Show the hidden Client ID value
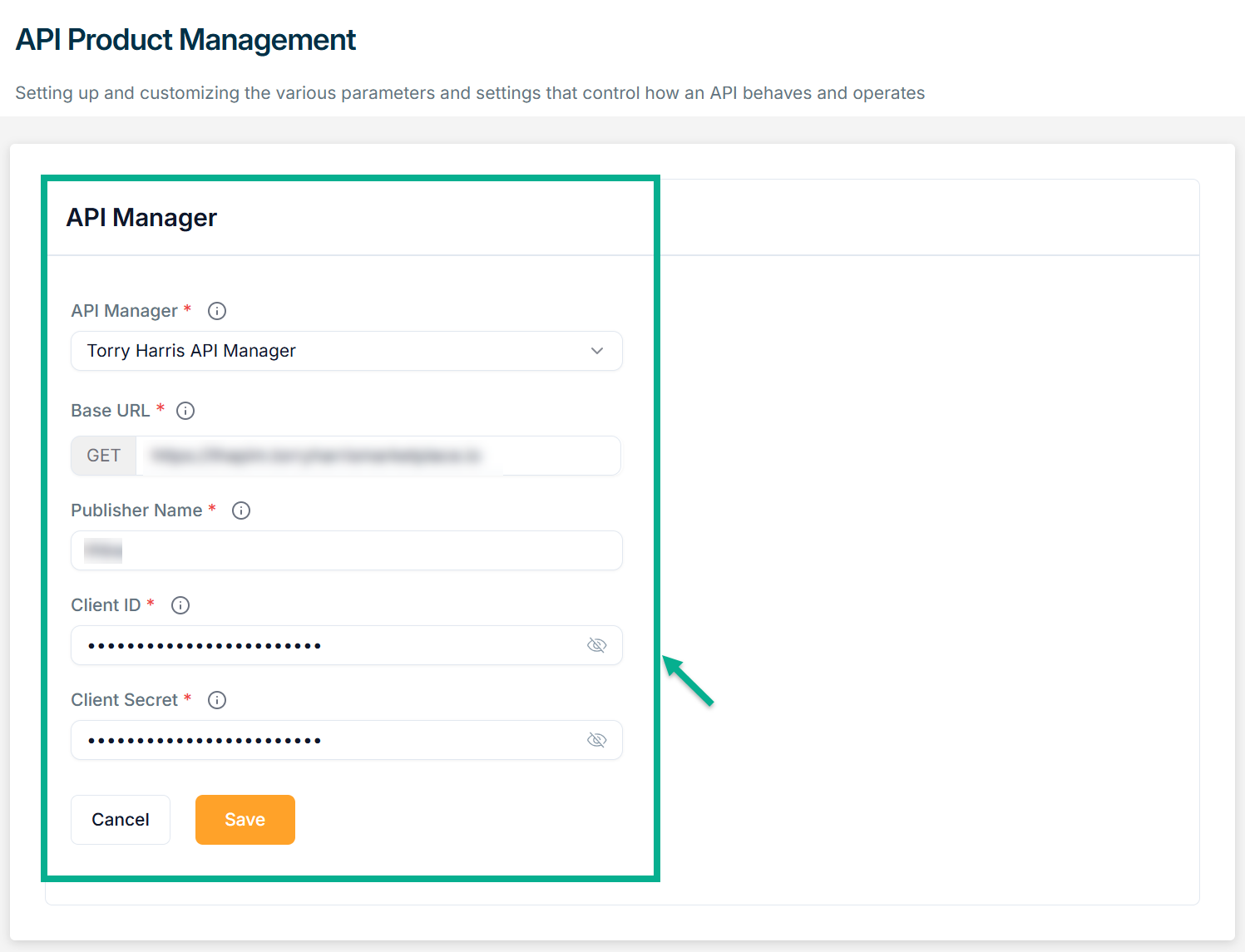Screen dimensions: 1245x952 click(x=596, y=645)
